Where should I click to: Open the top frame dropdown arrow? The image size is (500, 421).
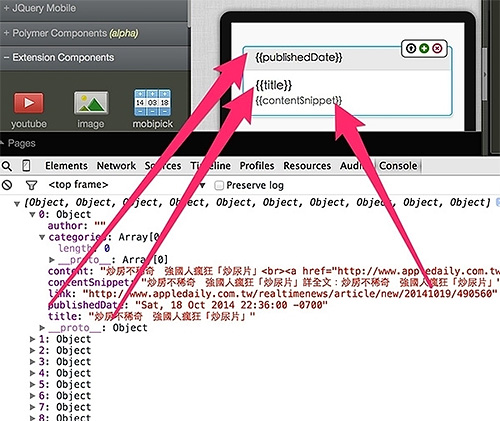[202, 185]
